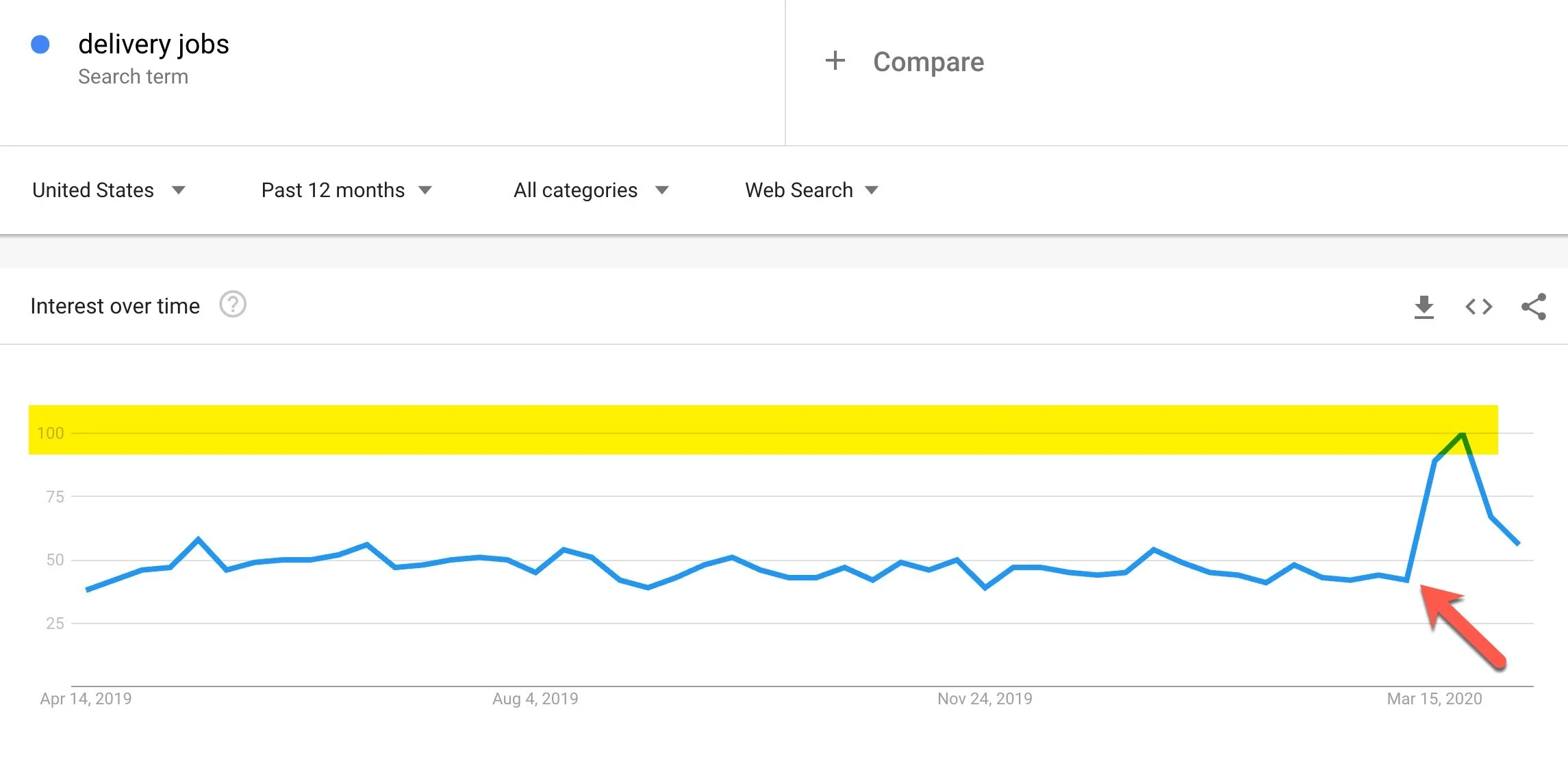Screen dimensions: 1568x783
Task: Open the Past 12 months dropdown
Action: pyautogui.click(x=346, y=190)
